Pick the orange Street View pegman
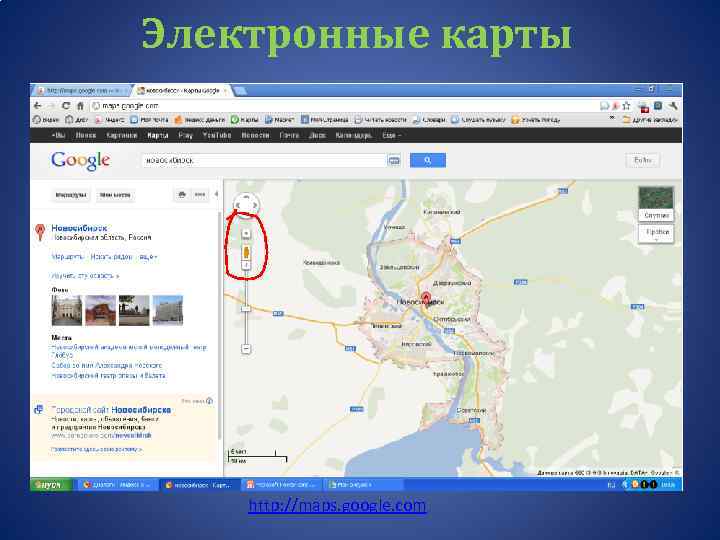720x540 pixels. 246,252
